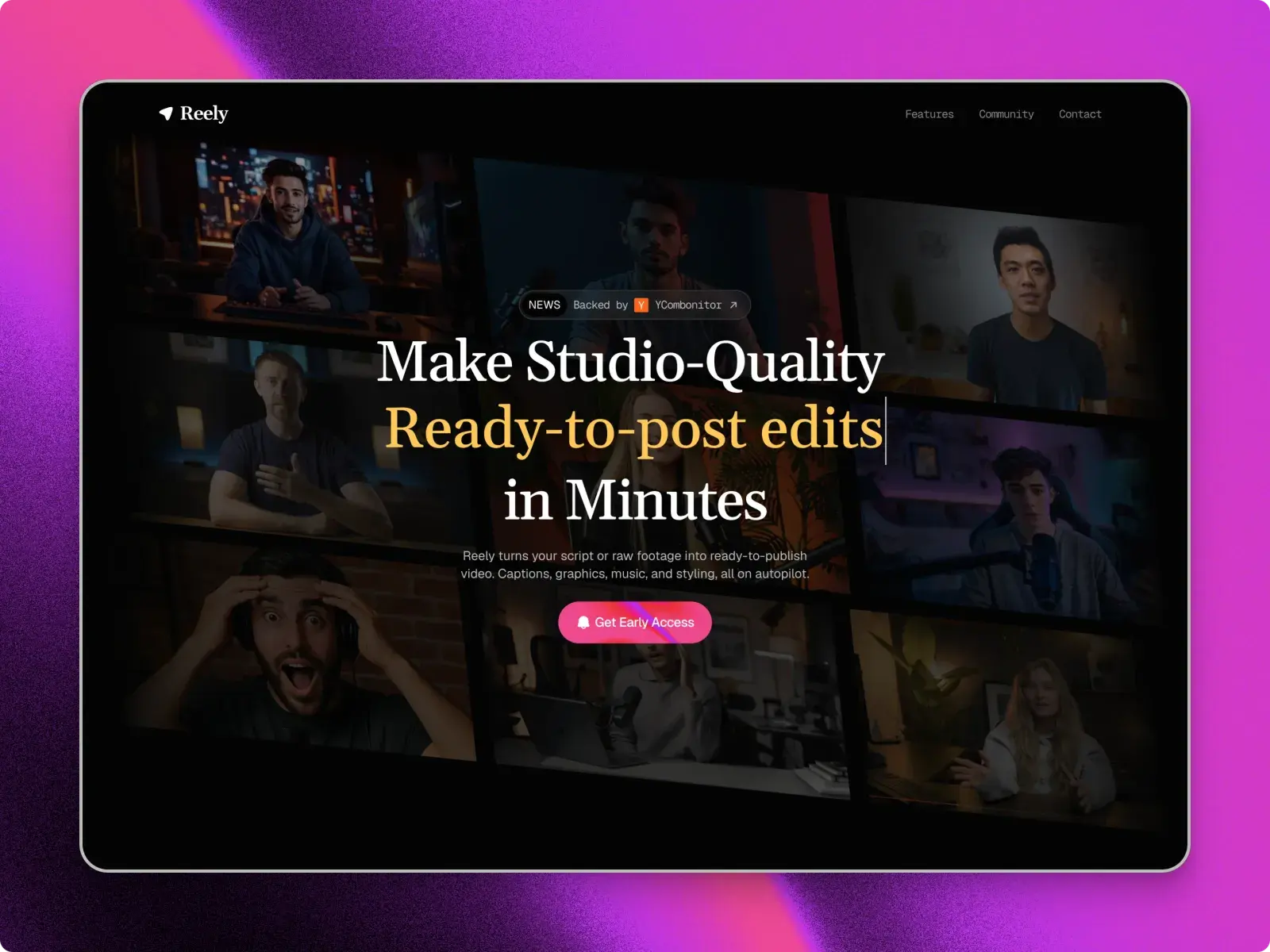
Task: Click the 'Make Studio-Quality' headline text
Action: pos(631,363)
